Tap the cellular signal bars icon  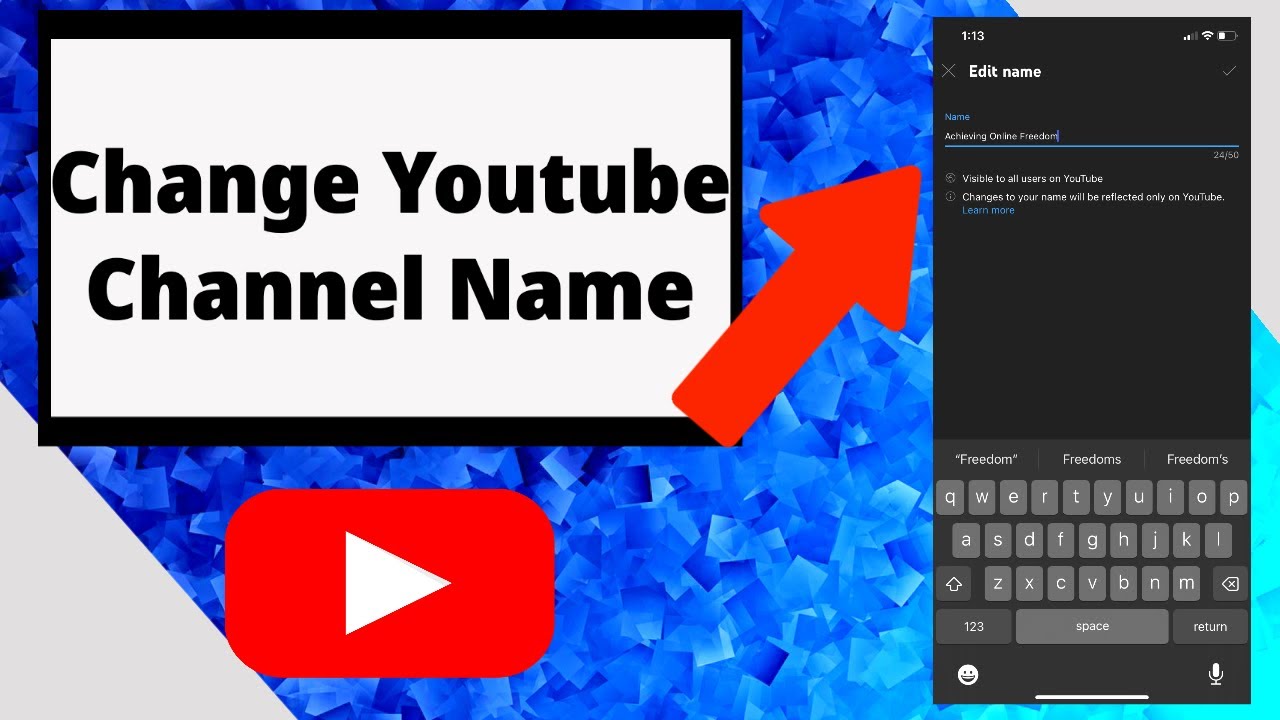click(1190, 36)
